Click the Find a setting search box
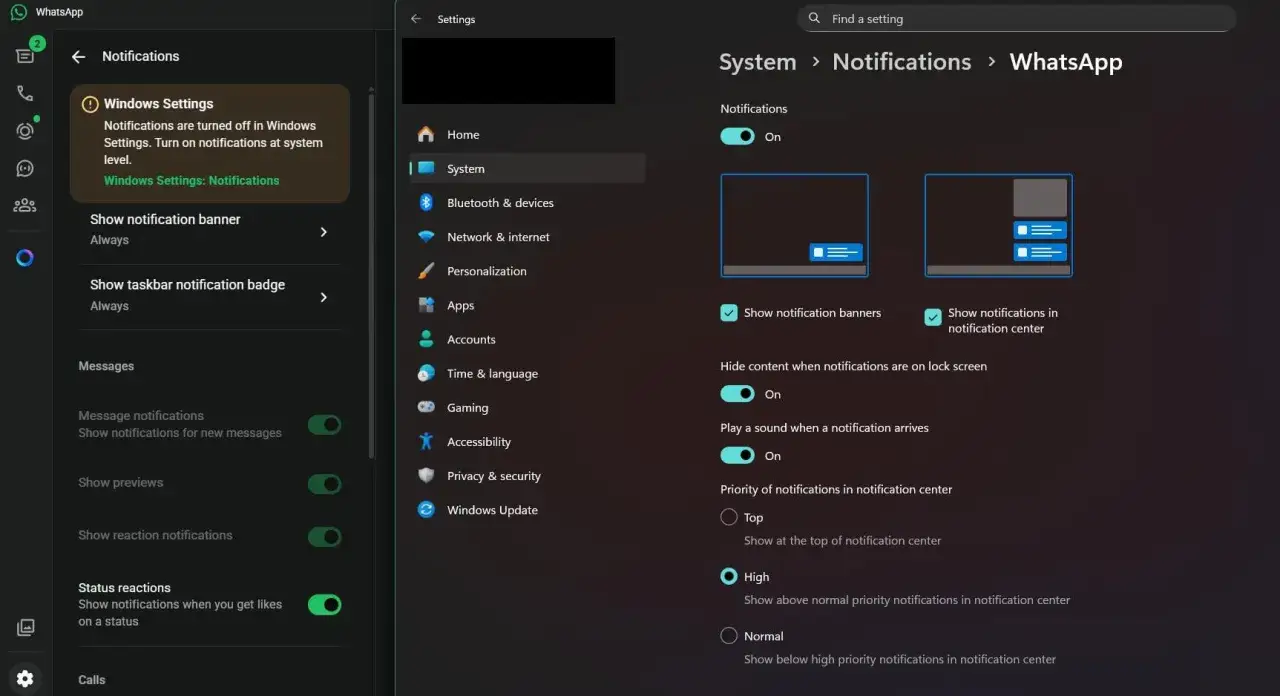This screenshot has height=696, width=1280. point(1016,18)
